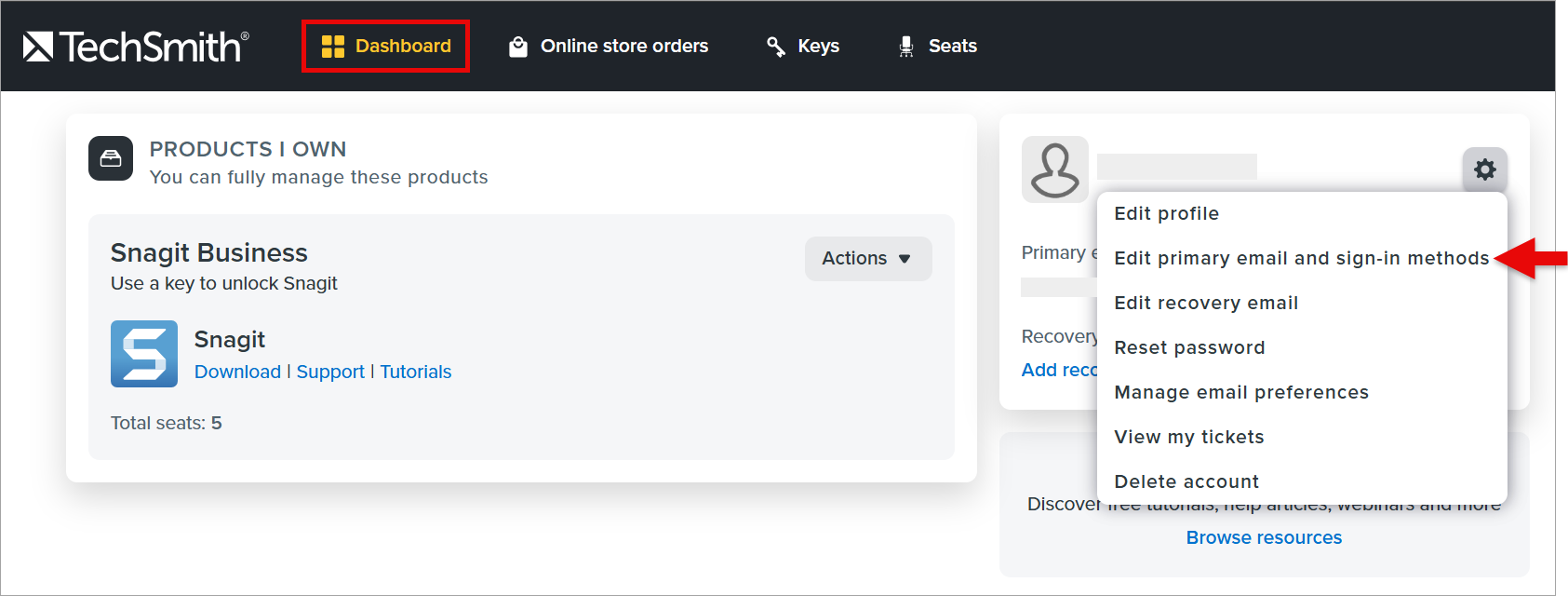Click the Snagit product name
This screenshot has width=1568, height=596.
(230, 340)
